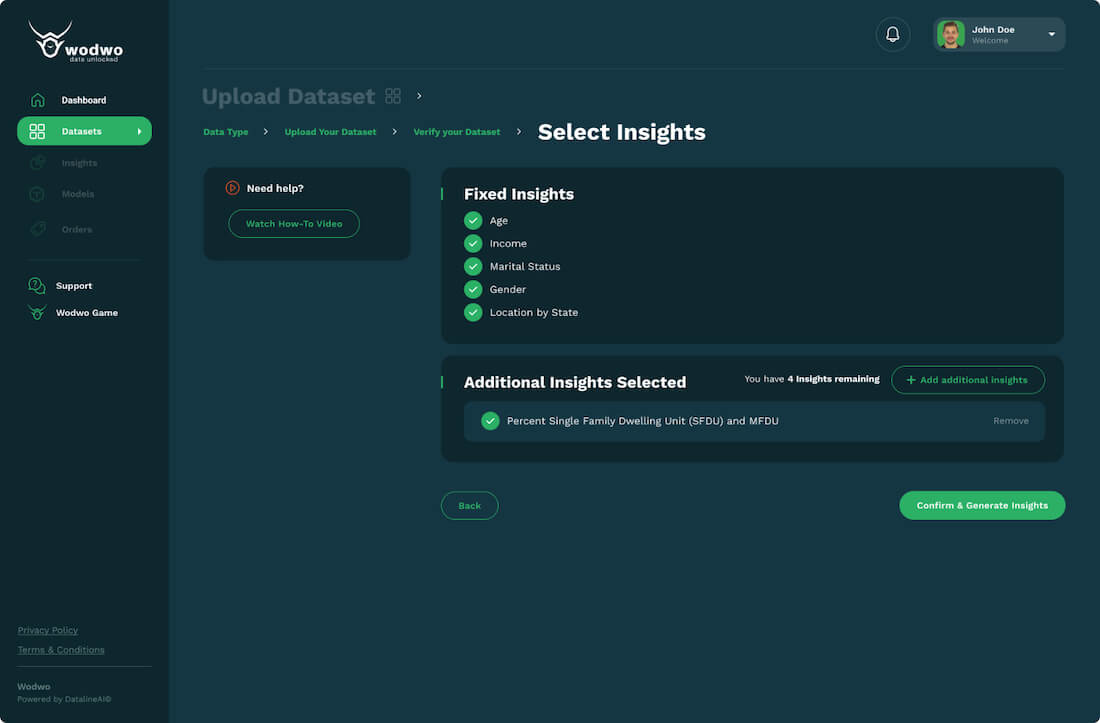Open the notifications bell
Viewport: 1100px width, 723px height.
(x=892, y=33)
